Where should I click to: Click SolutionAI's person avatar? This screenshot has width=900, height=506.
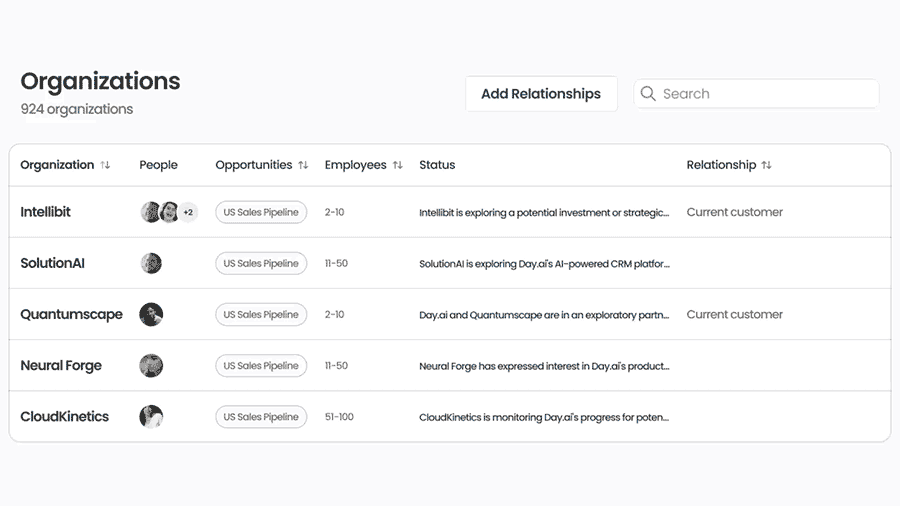tap(151, 263)
